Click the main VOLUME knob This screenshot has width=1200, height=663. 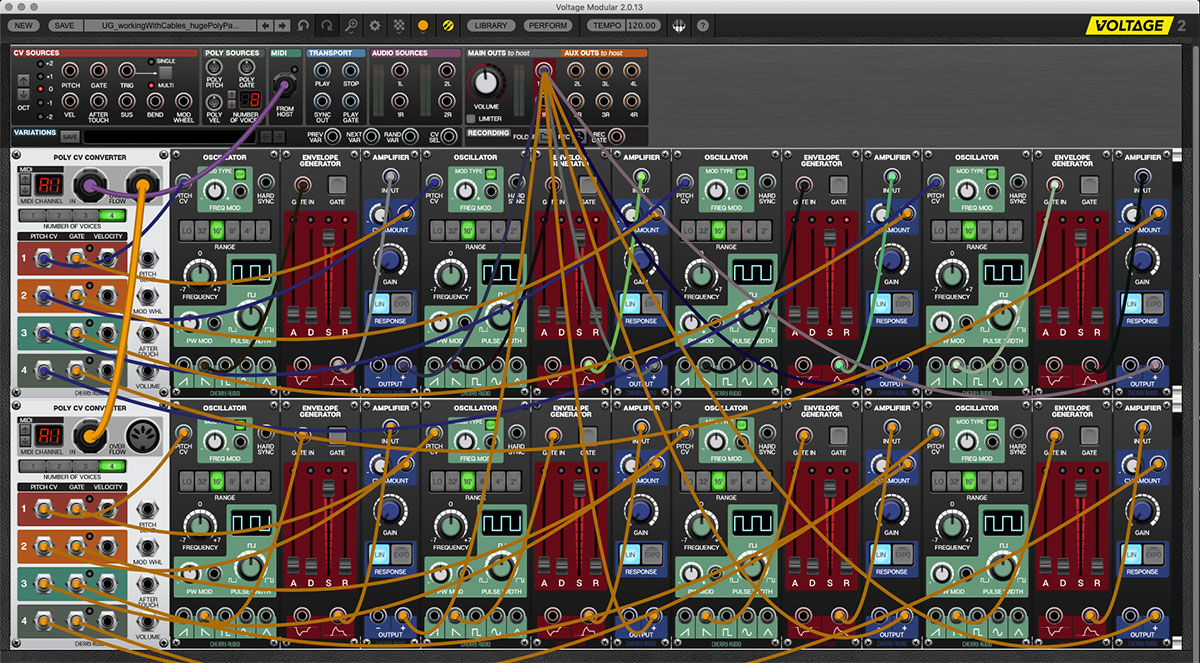(x=487, y=83)
